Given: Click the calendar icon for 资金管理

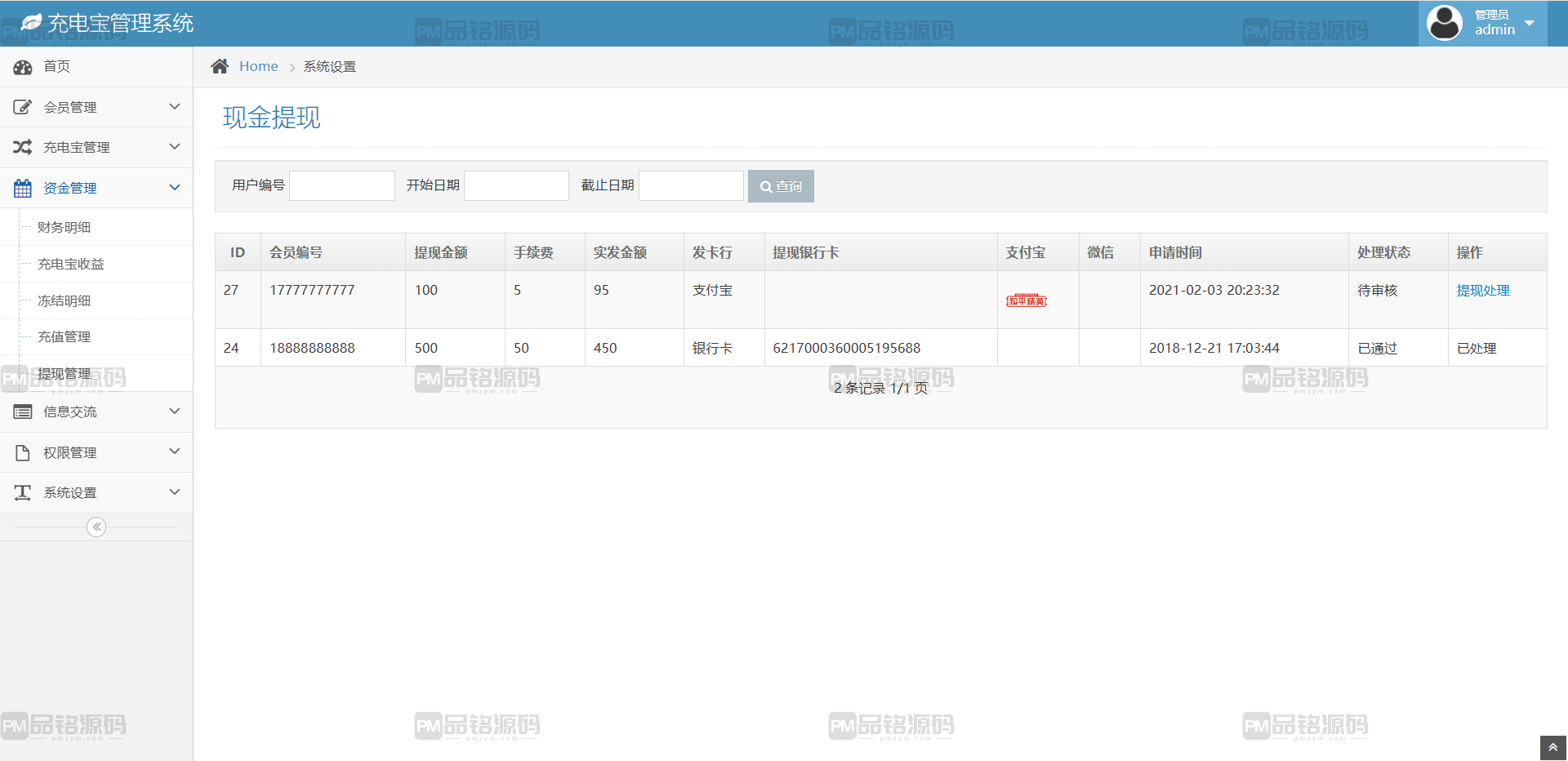Looking at the screenshot, I should (23, 188).
